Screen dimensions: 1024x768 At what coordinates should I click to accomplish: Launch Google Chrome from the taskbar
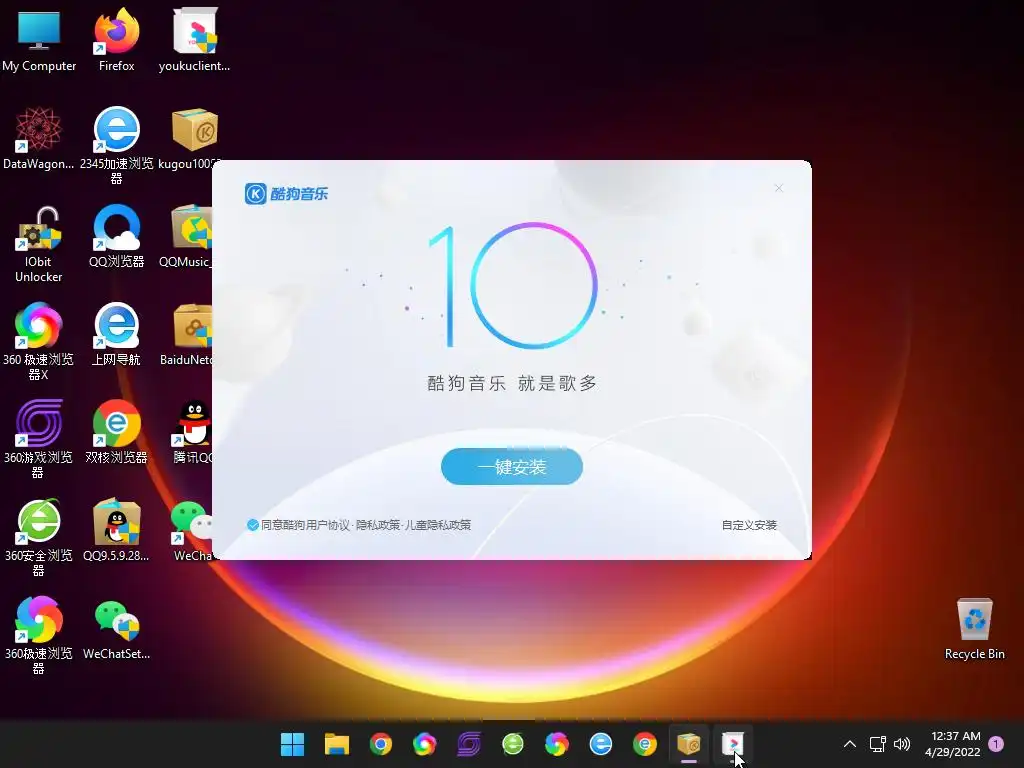coord(381,744)
